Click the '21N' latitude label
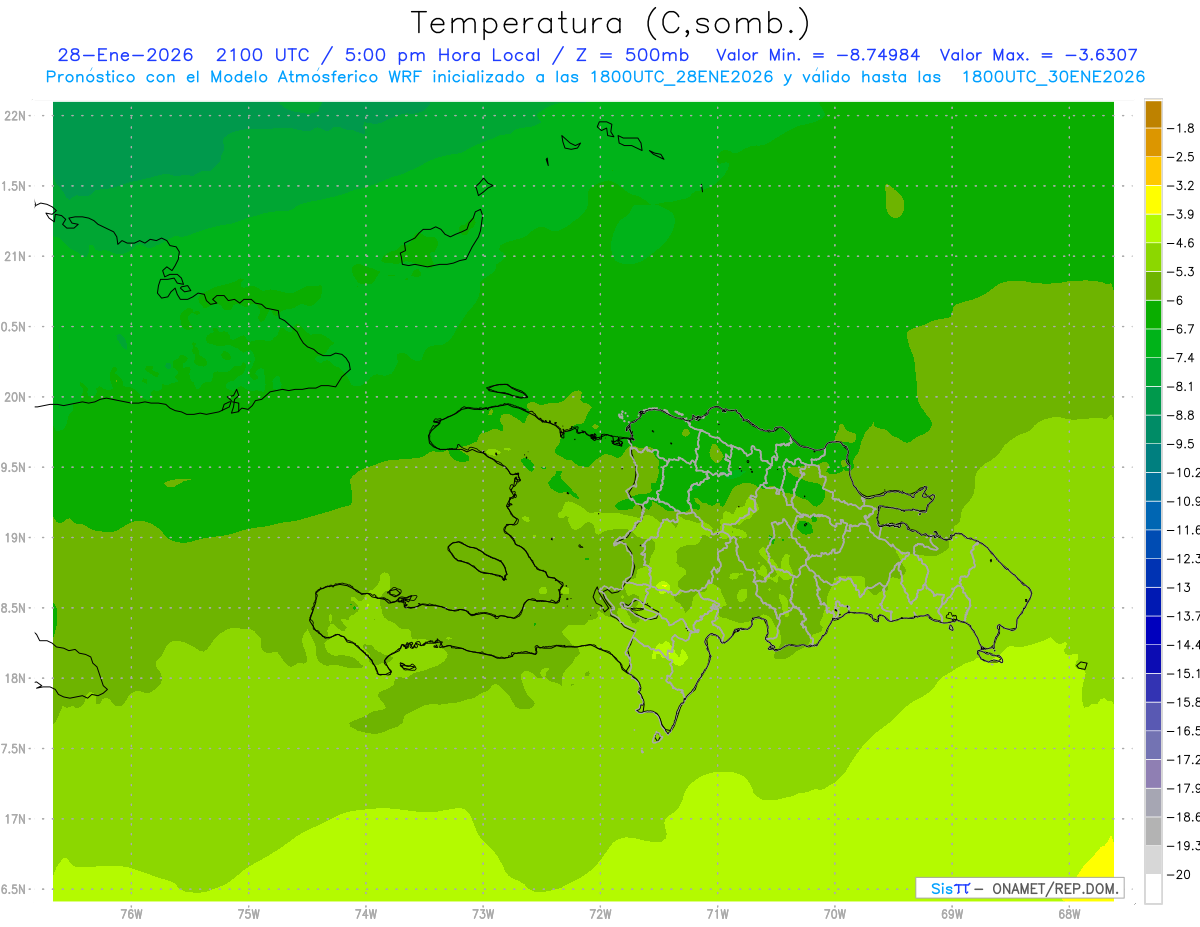This screenshot has height=927, width=1200. tap(16, 256)
